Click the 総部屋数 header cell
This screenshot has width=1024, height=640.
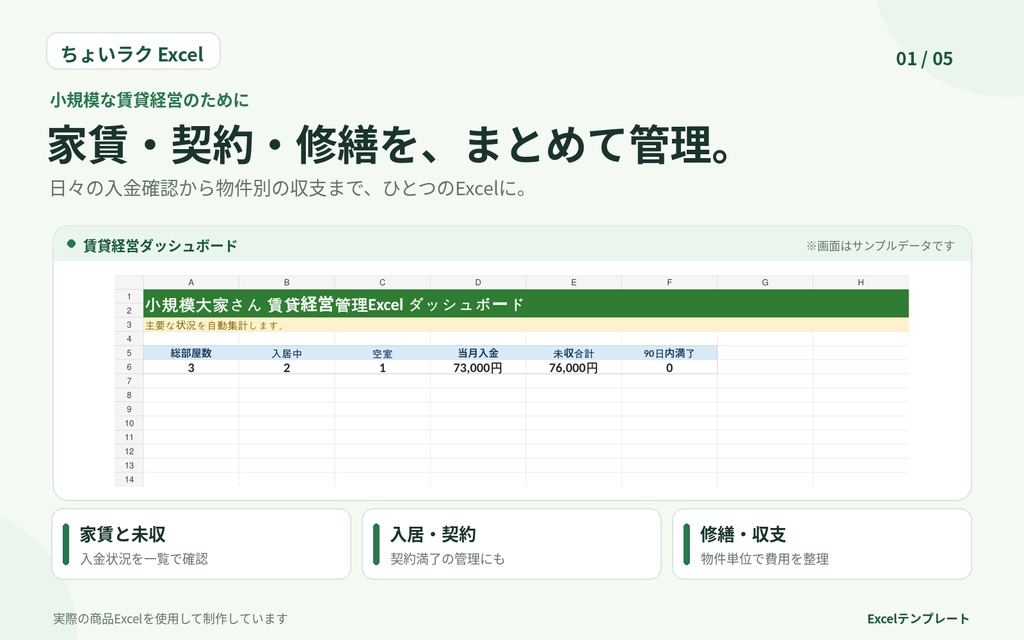click(191, 353)
